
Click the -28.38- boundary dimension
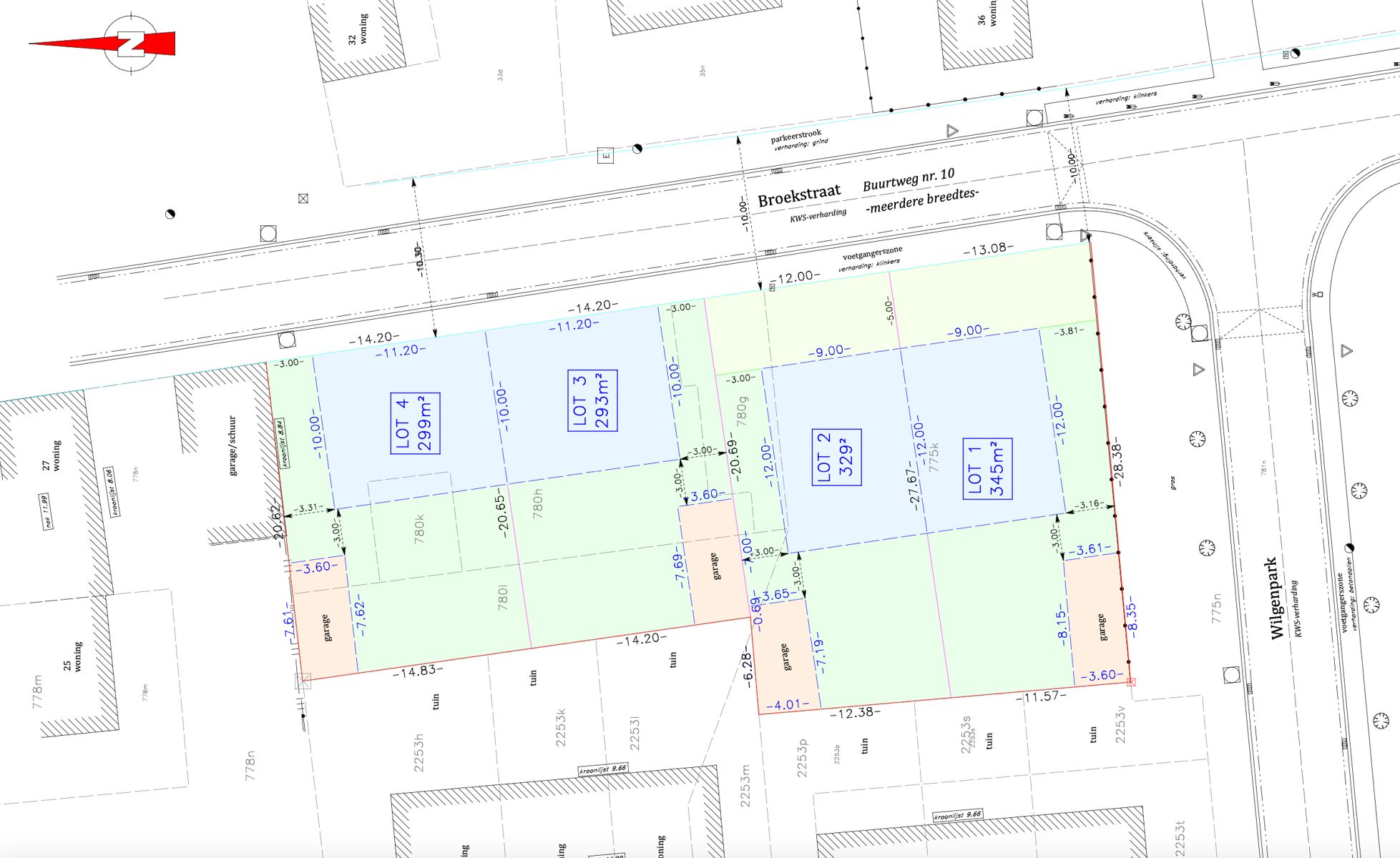click(1118, 462)
